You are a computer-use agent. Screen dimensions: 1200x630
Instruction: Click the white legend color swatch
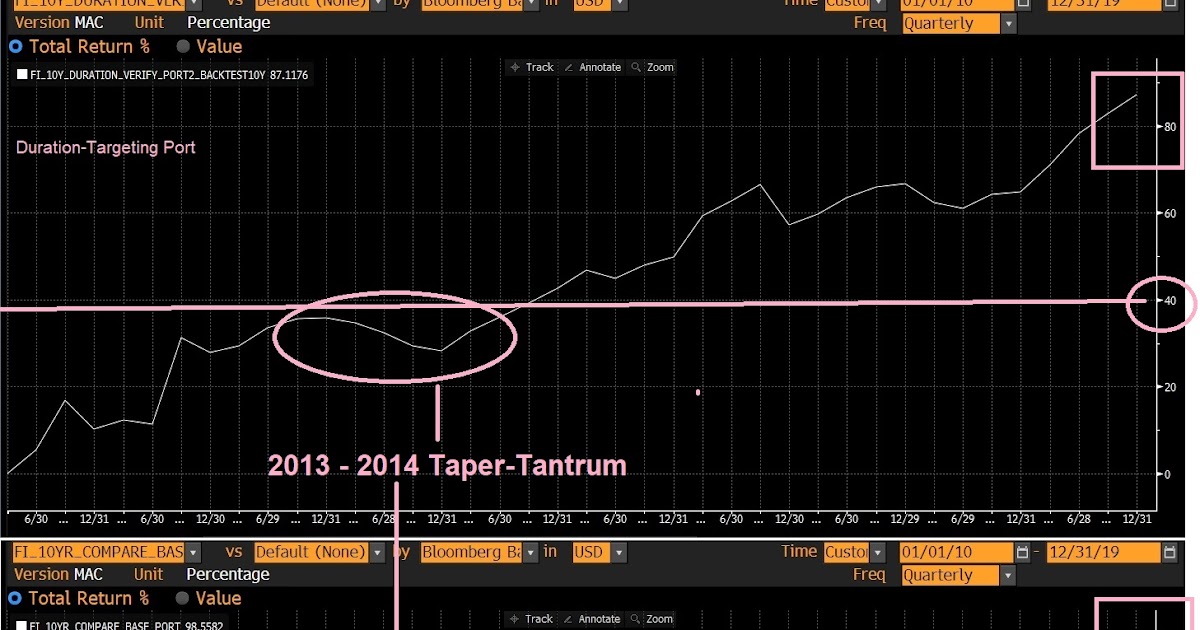[x=20, y=74]
